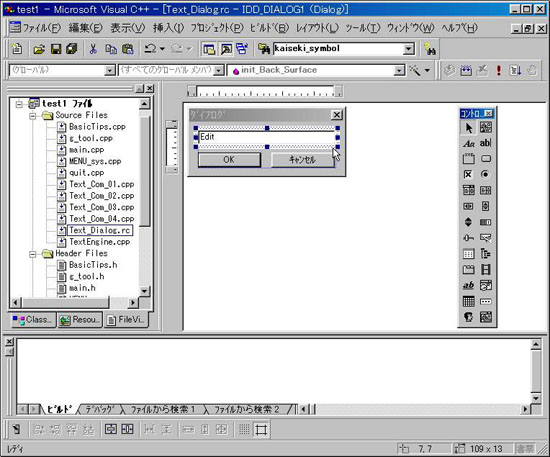Open the ビルド(B) menu
This screenshot has width=550, height=457.
click(269, 28)
